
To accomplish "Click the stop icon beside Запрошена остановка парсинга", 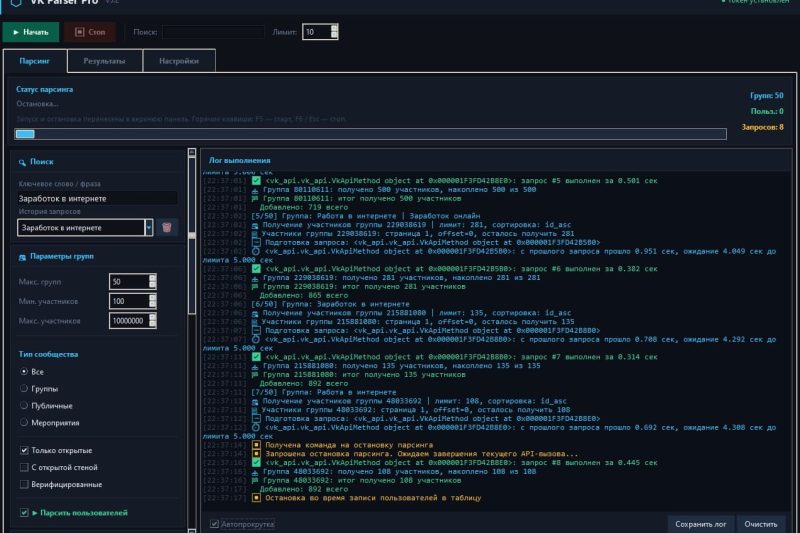I will pos(256,454).
